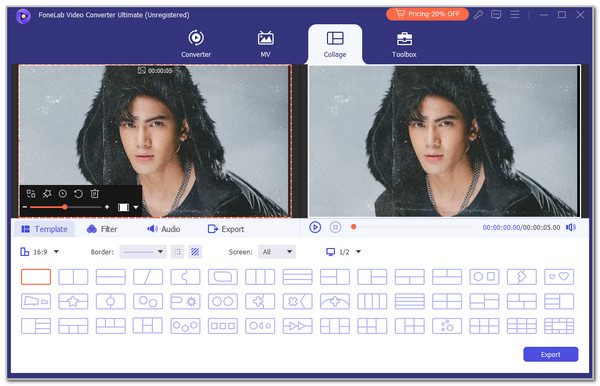Select the heart-shaped collage template
Image resolution: width=600 pixels, height=386 pixels.
point(559,277)
